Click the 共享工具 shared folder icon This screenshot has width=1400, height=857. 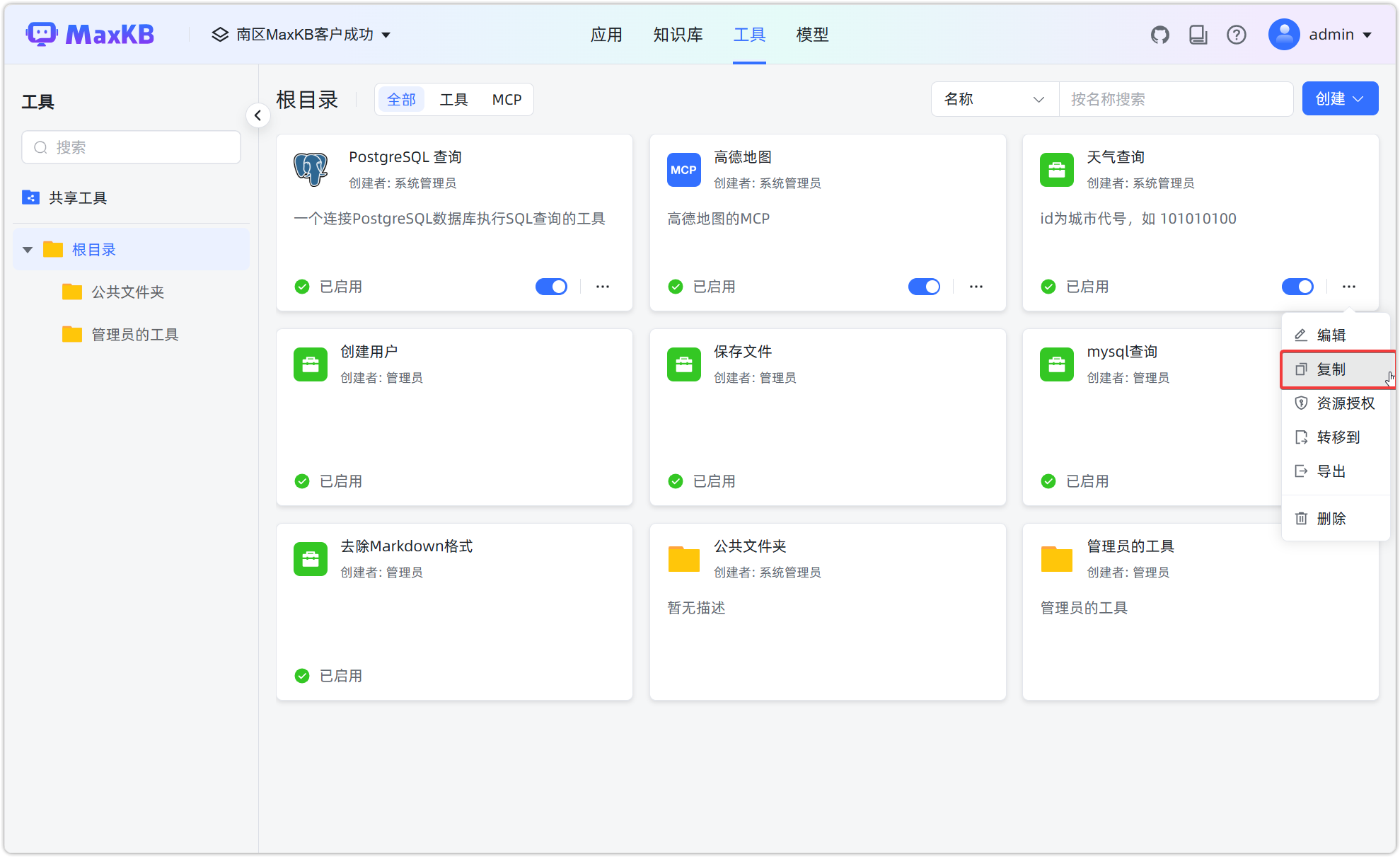pos(30,197)
